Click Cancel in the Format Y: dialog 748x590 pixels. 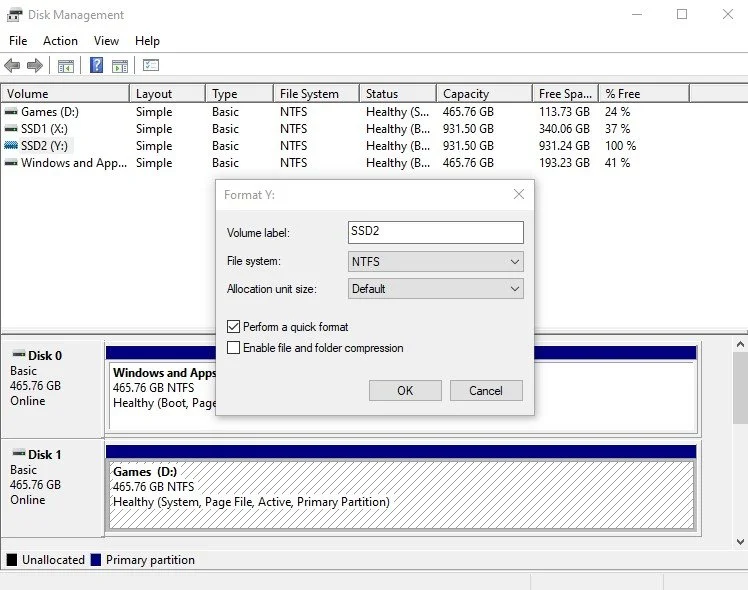pyautogui.click(x=486, y=391)
